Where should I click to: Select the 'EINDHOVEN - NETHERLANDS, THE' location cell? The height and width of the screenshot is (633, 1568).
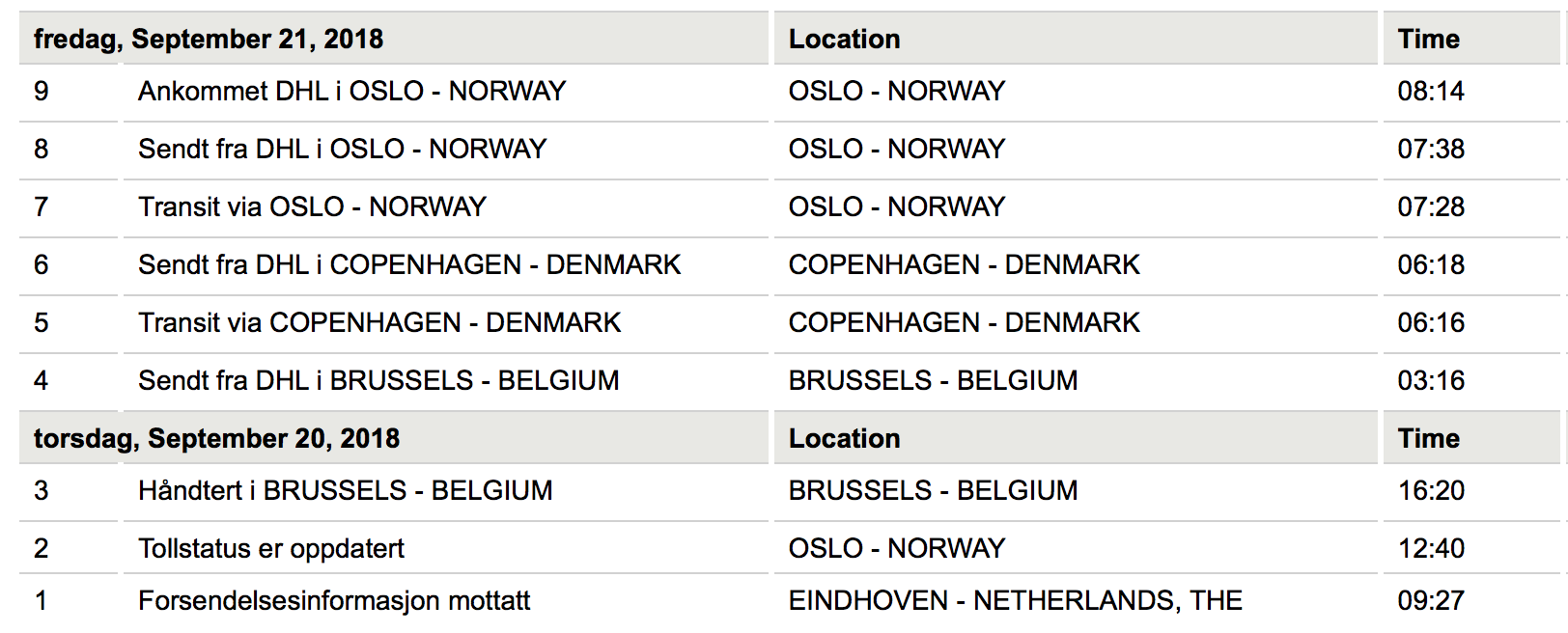(x=1015, y=601)
